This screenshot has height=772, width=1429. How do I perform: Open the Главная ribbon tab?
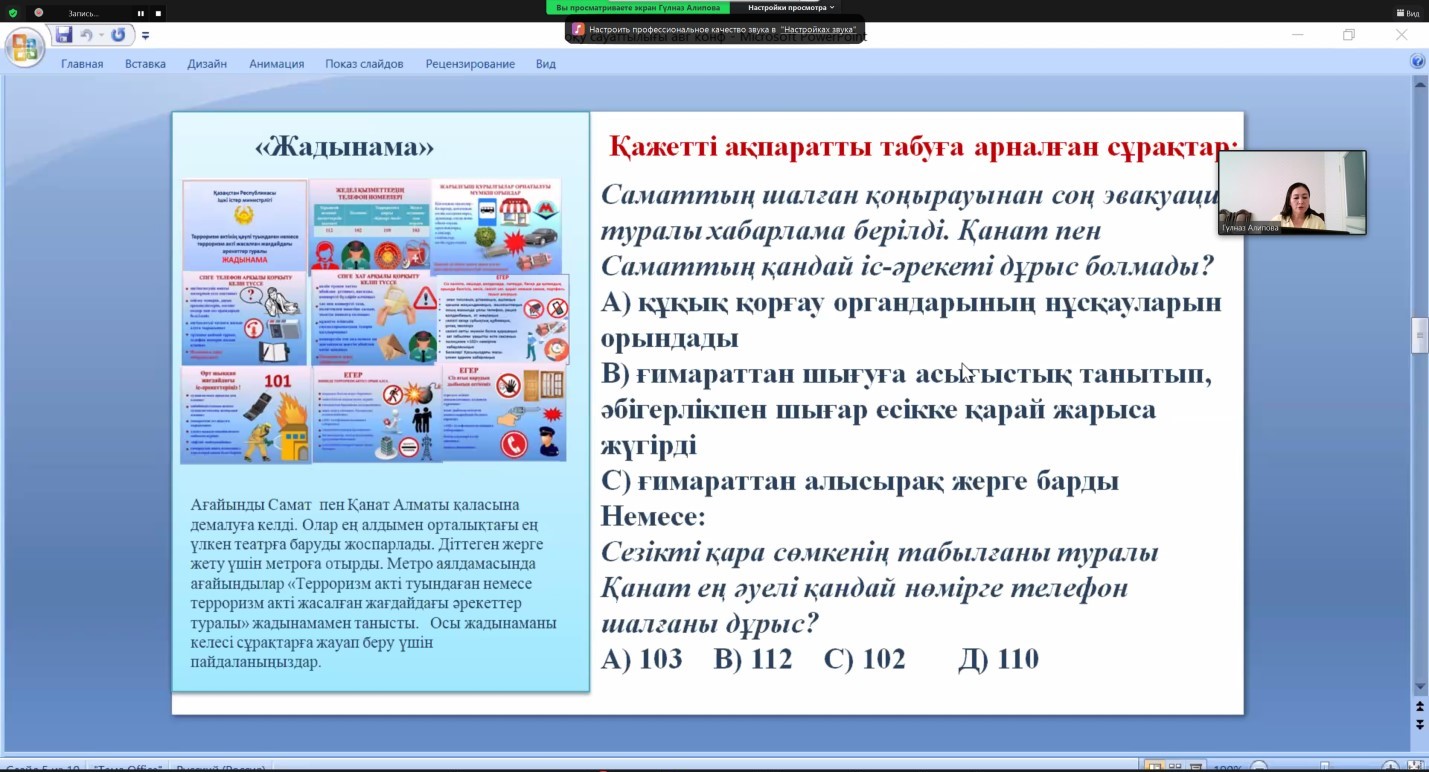(x=82, y=64)
